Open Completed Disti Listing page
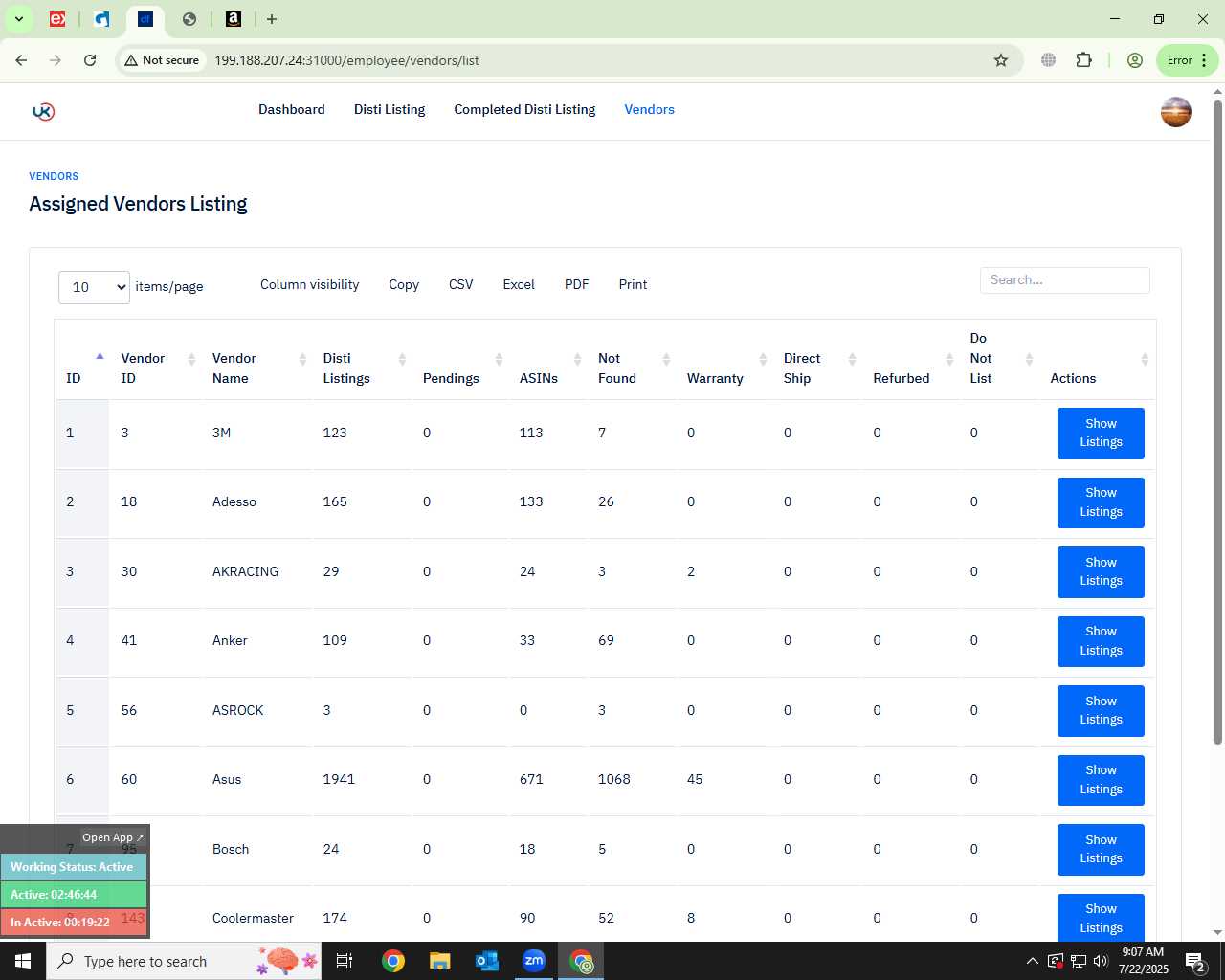1225x980 pixels. point(524,109)
